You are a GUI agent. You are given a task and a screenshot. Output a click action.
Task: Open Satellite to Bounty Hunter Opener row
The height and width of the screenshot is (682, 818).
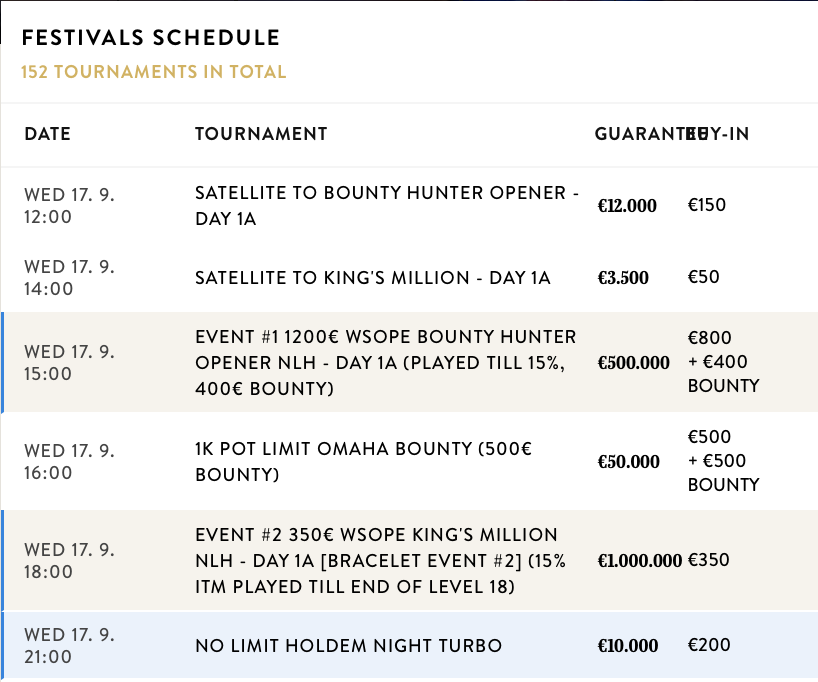(386, 205)
